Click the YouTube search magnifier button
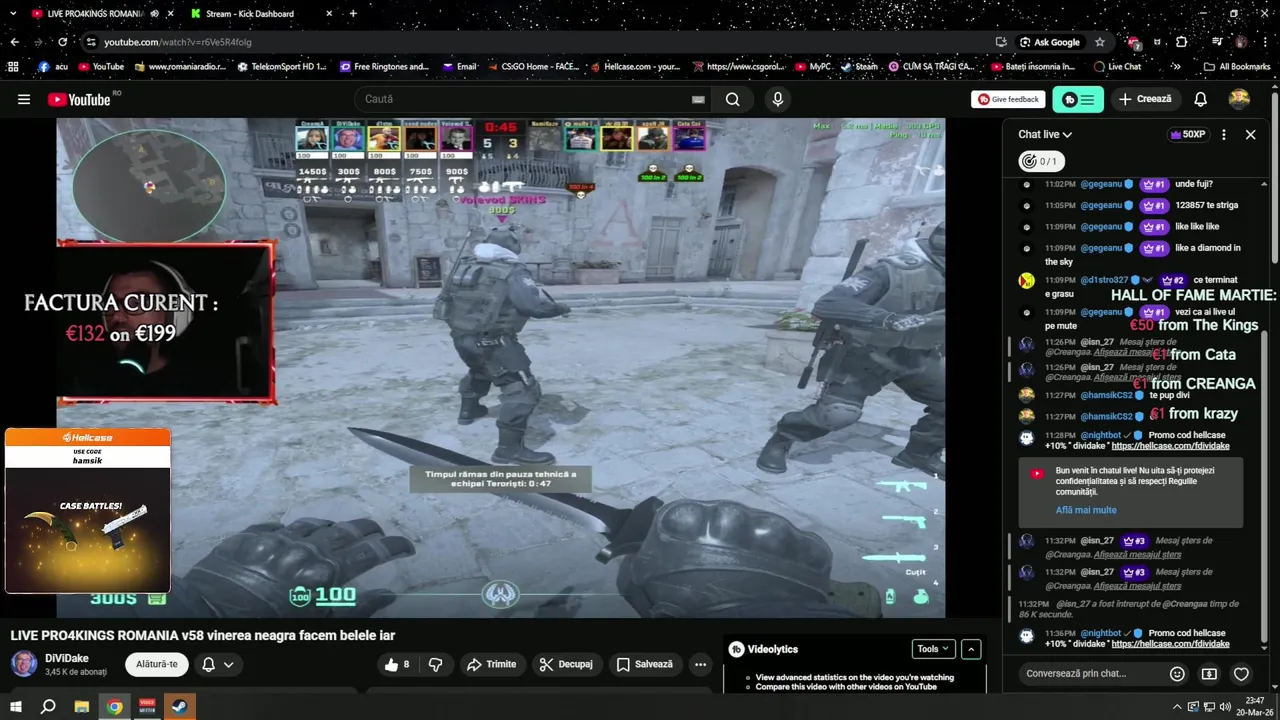This screenshot has width=1280, height=720. [x=732, y=99]
